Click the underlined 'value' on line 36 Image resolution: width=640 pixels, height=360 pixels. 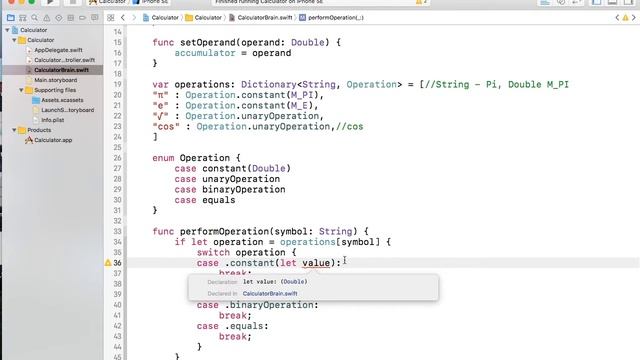click(x=316, y=263)
